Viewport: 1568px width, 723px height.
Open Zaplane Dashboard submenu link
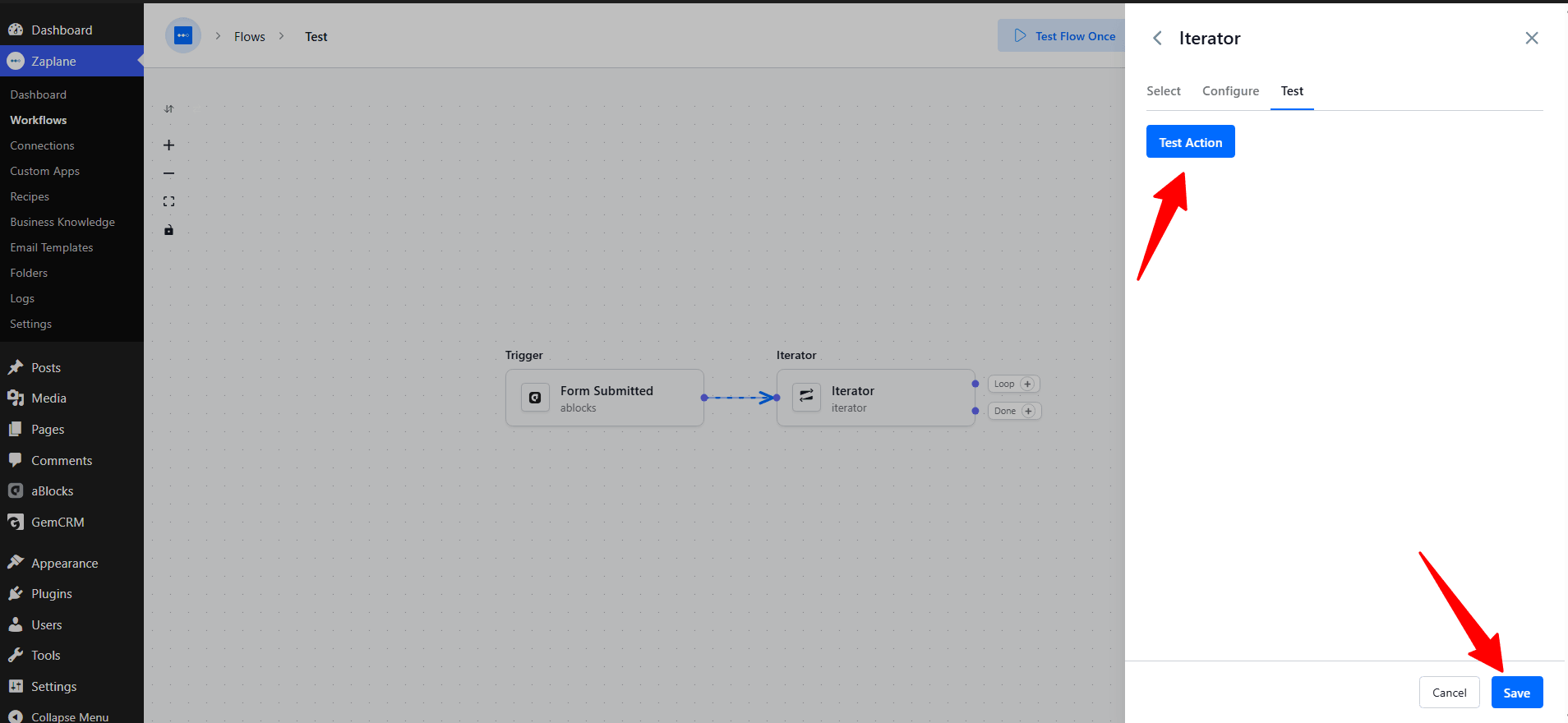click(x=38, y=94)
